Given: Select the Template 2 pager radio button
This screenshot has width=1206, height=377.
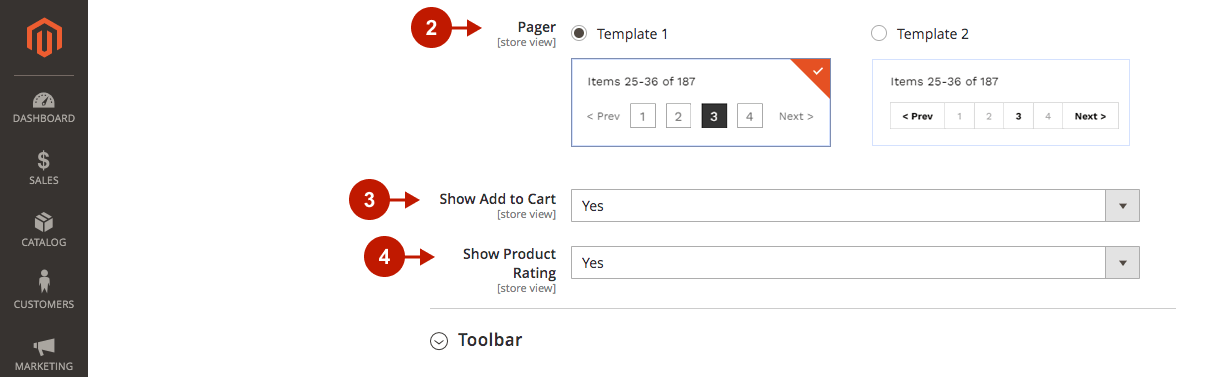Looking at the screenshot, I should click(879, 34).
